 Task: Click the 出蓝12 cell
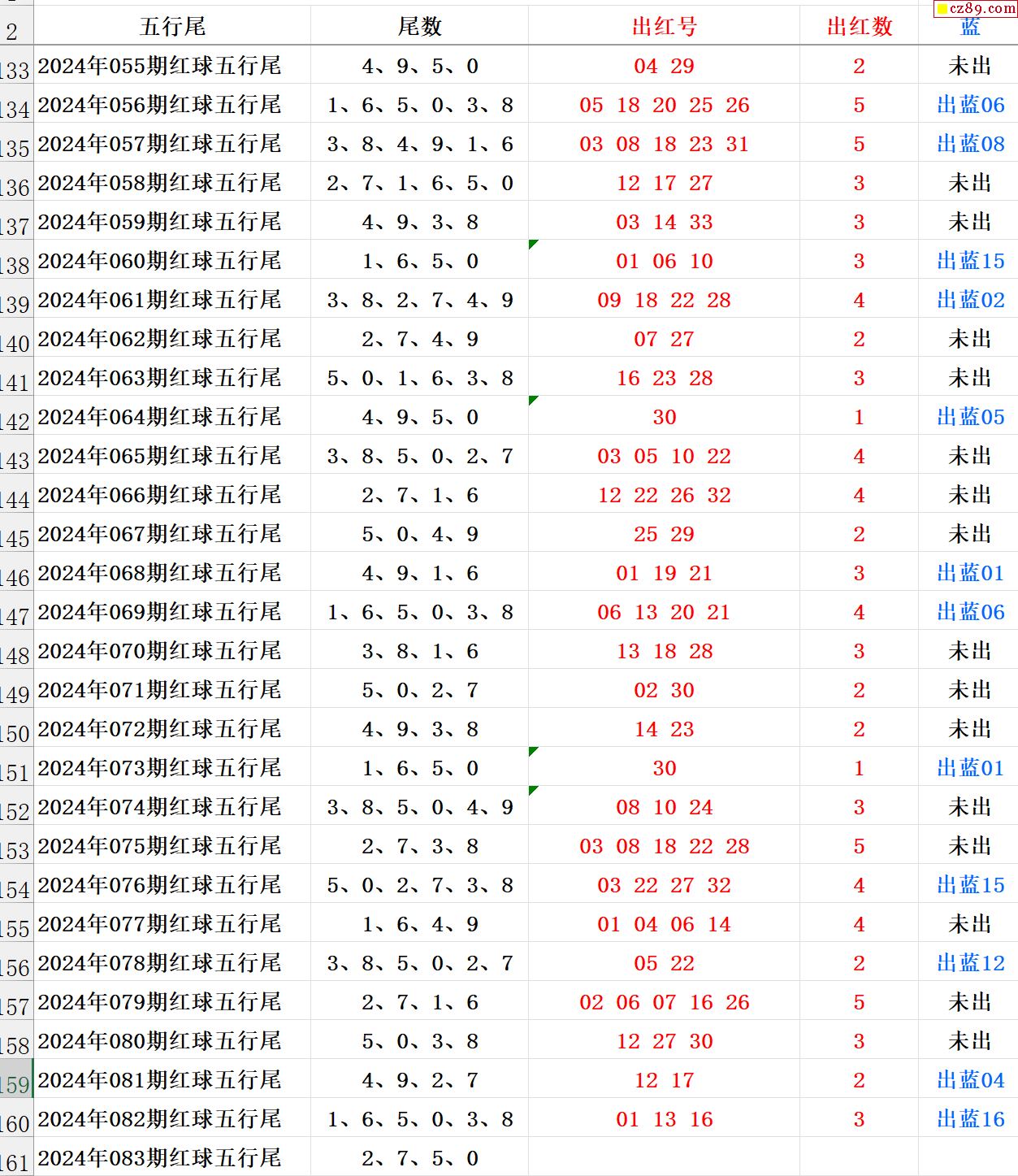point(969,963)
